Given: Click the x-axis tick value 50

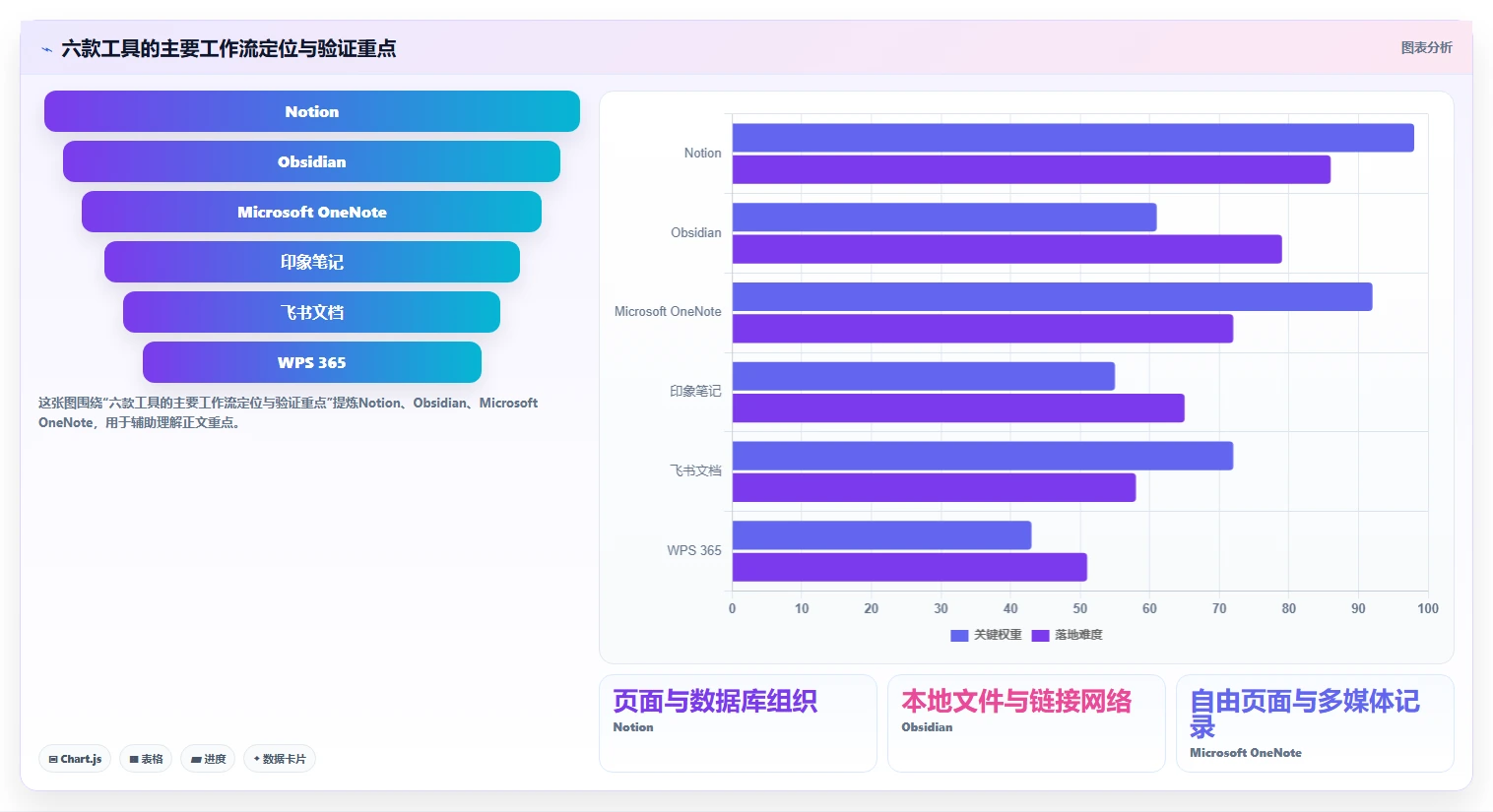Looking at the screenshot, I should point(1080,608).
